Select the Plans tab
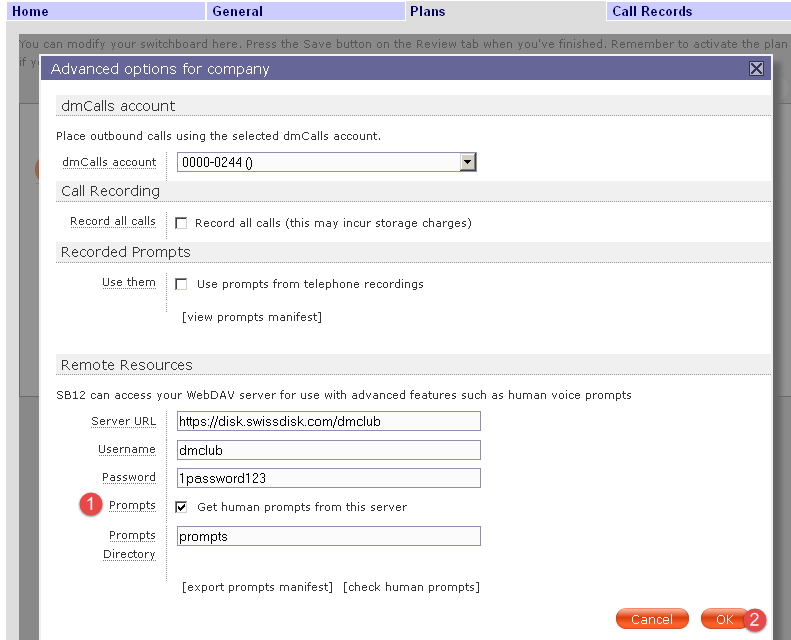The height and width of the screenshot is (640, 791). pyautogui.click(x=505, y=11)
